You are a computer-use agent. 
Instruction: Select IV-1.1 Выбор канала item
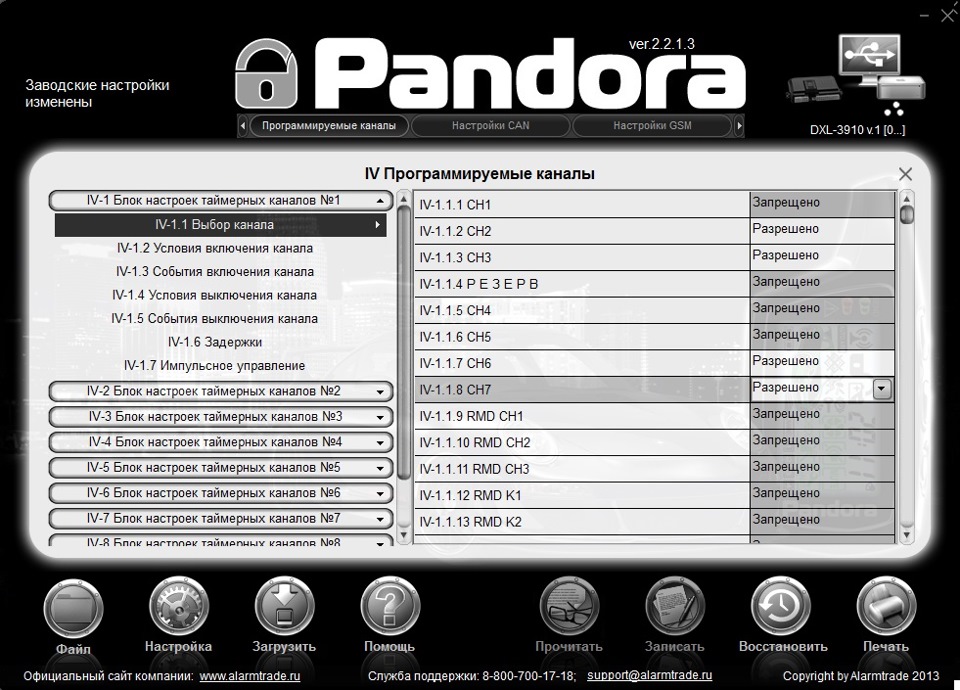coord(220,225)
